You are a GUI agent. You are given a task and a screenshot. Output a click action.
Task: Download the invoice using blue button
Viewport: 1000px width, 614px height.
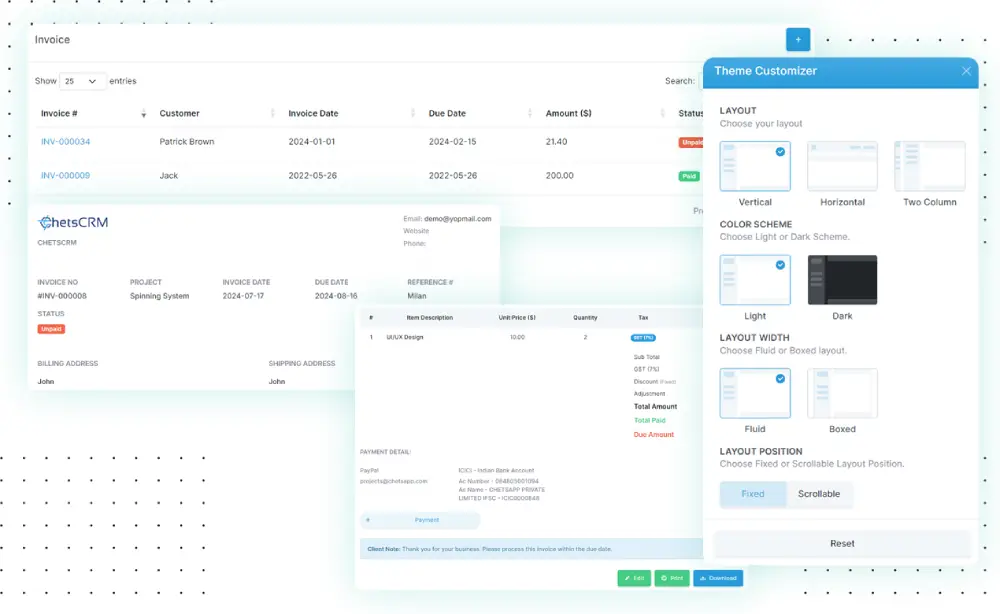point(718,578)
